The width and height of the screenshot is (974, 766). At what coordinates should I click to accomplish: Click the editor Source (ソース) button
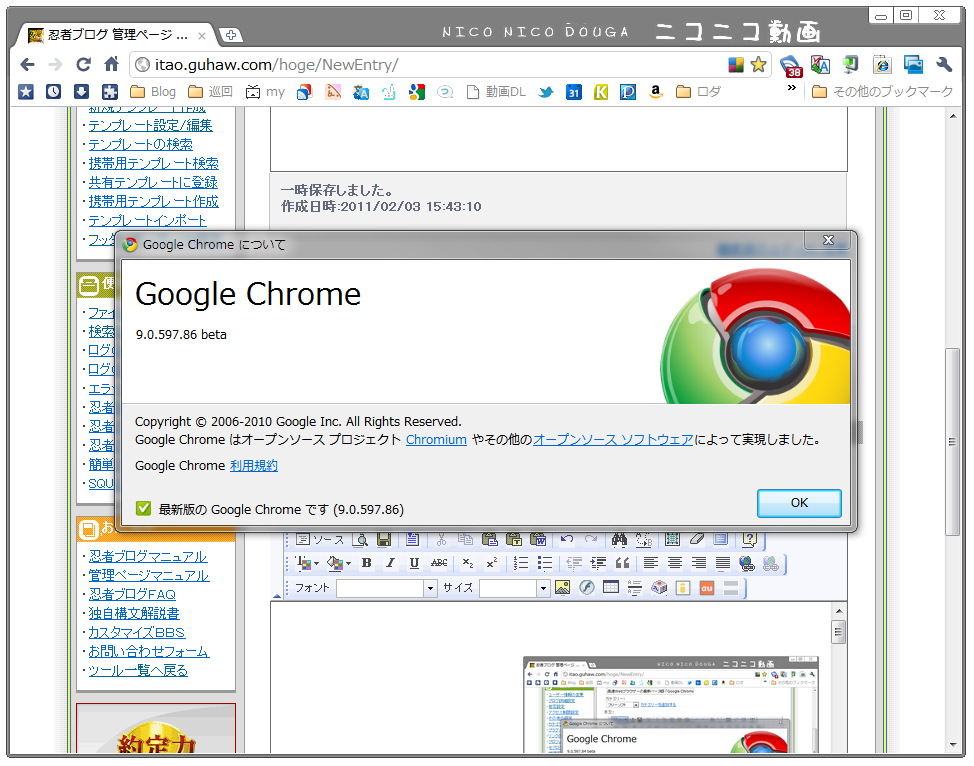click(x=320, y=539)
